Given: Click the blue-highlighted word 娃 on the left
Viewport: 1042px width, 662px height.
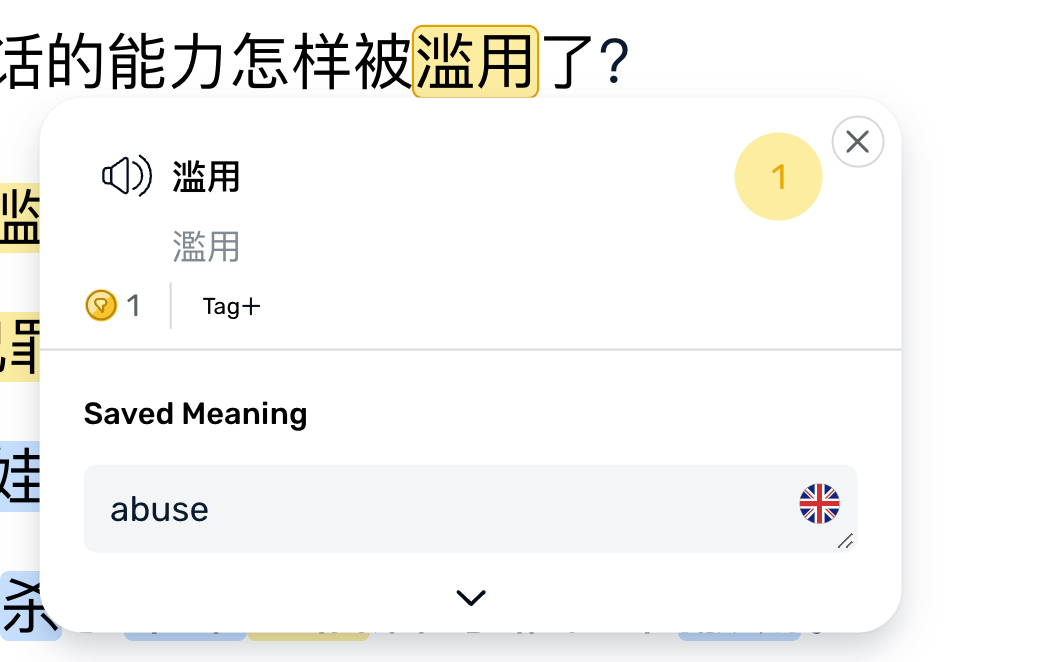Looking at the screenshot, I should 20,476.
